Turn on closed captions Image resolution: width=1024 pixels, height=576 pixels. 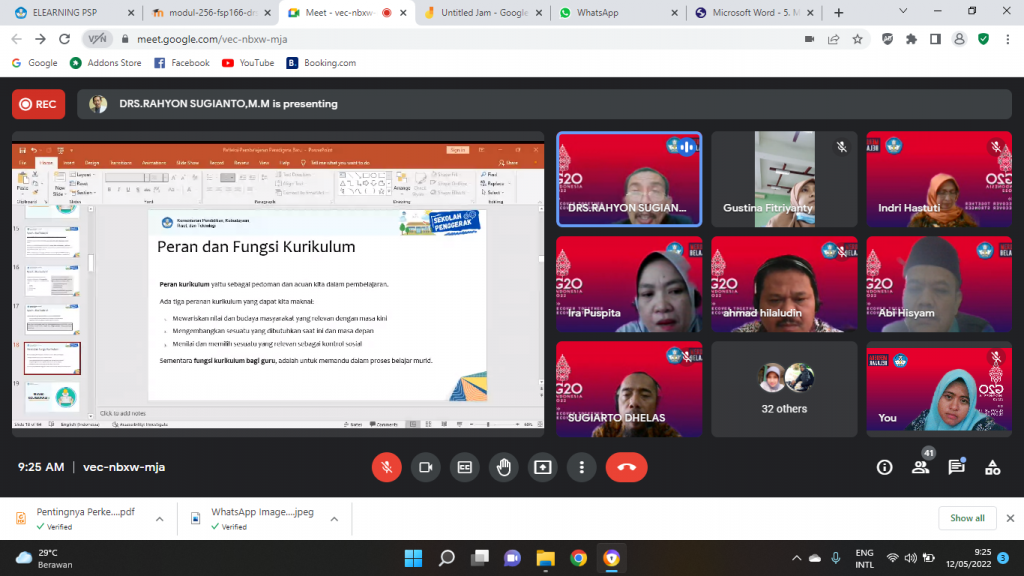point(464,467)
